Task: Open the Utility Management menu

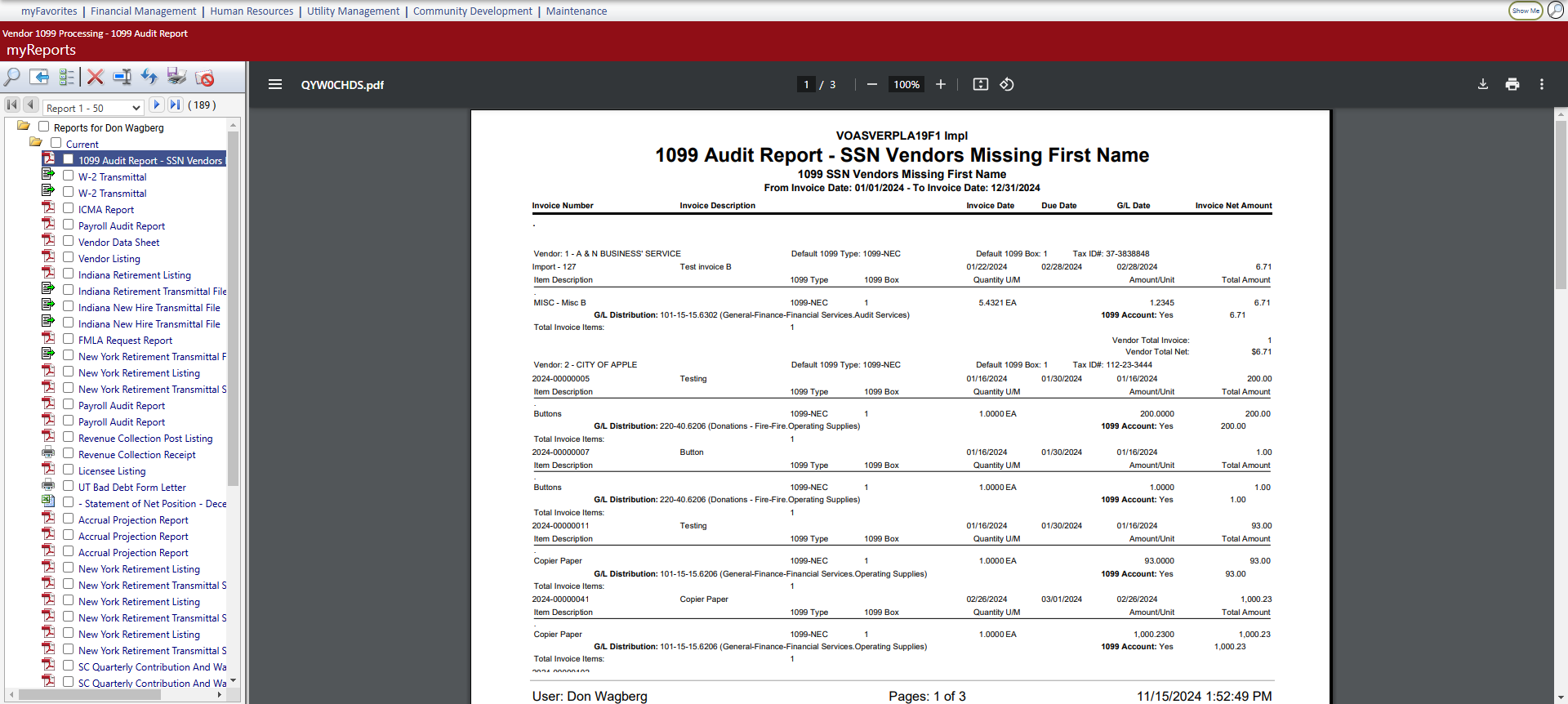Action: (354, 11)
